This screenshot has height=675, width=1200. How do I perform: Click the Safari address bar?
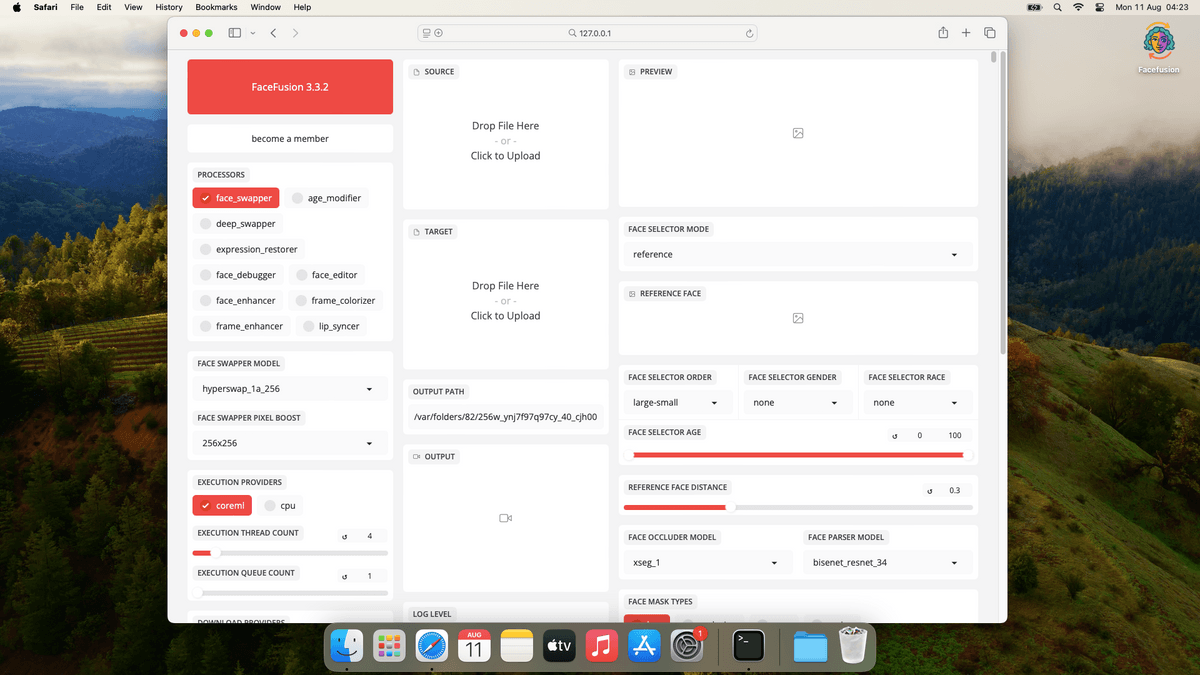click(588, 33)
